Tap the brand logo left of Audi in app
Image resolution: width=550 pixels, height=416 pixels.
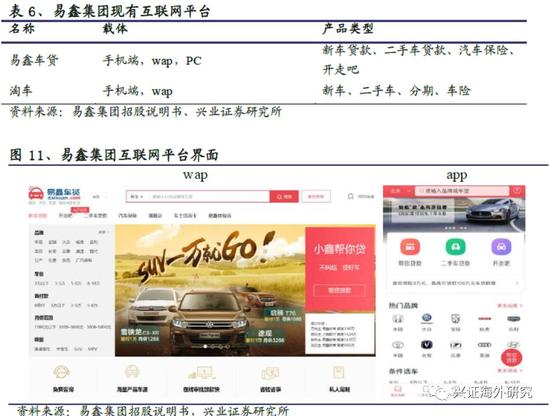(455, 345)
